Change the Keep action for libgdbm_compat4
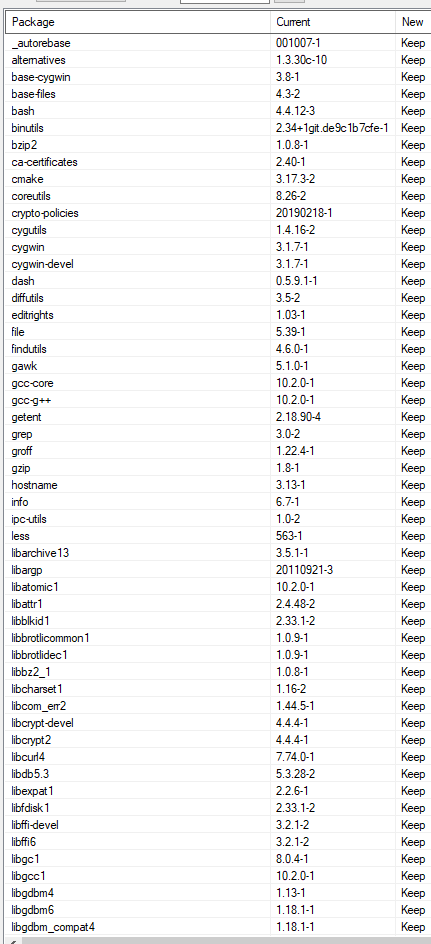The height and width of the screenshot is (944, 431). [x=413, y=927]
